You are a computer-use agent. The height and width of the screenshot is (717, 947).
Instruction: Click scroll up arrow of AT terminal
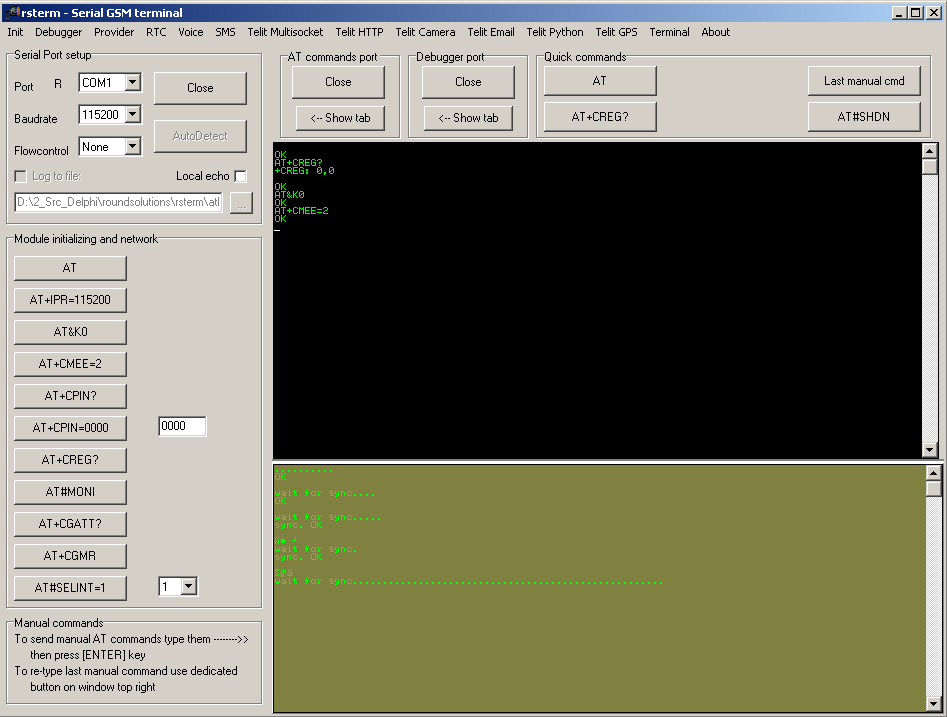tap(929, 151)
